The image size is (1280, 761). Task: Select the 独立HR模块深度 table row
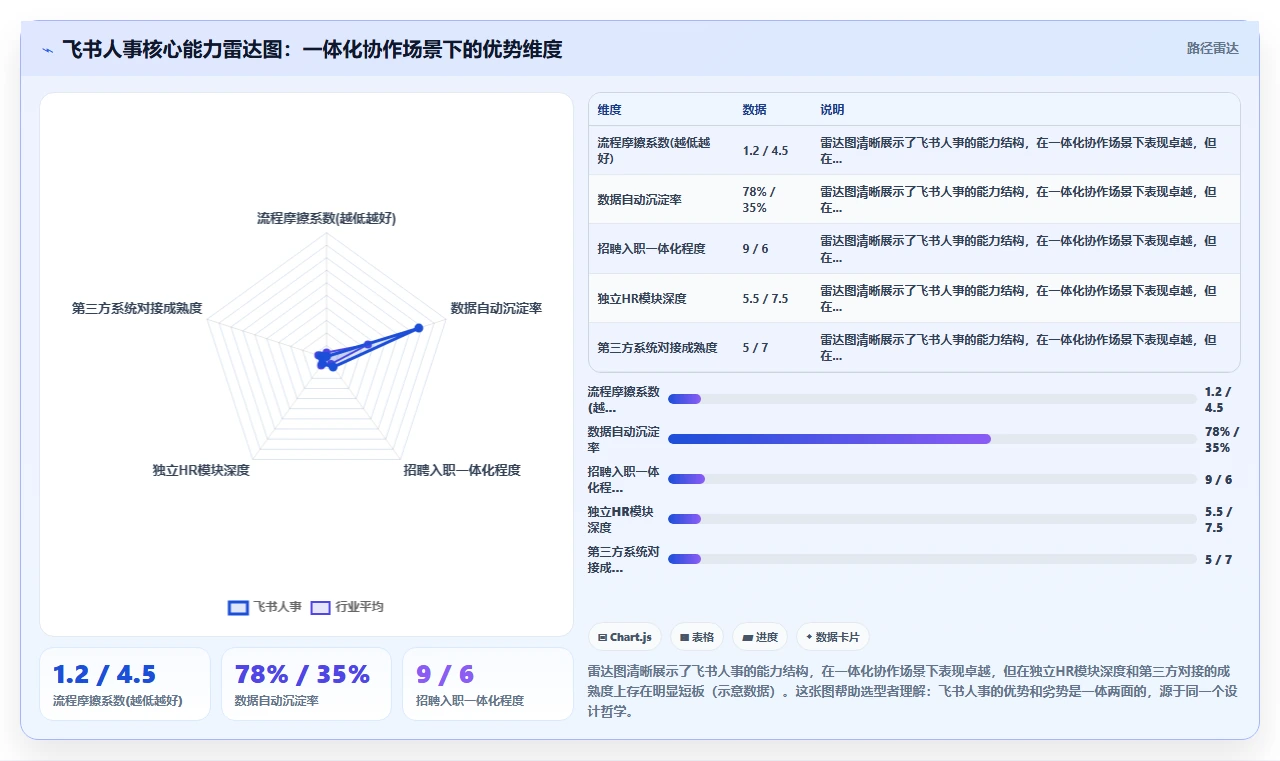click(914, 298)
